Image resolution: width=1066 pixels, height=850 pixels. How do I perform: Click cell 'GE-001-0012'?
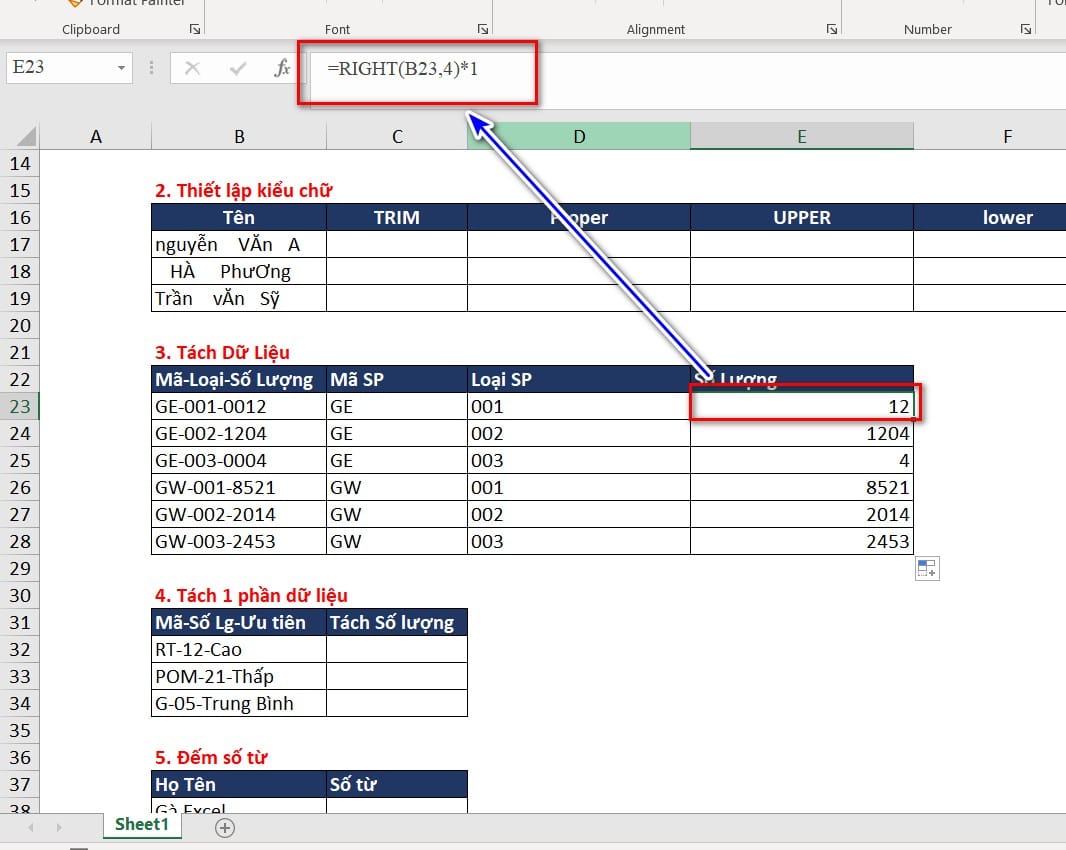[x=239, y=407]
